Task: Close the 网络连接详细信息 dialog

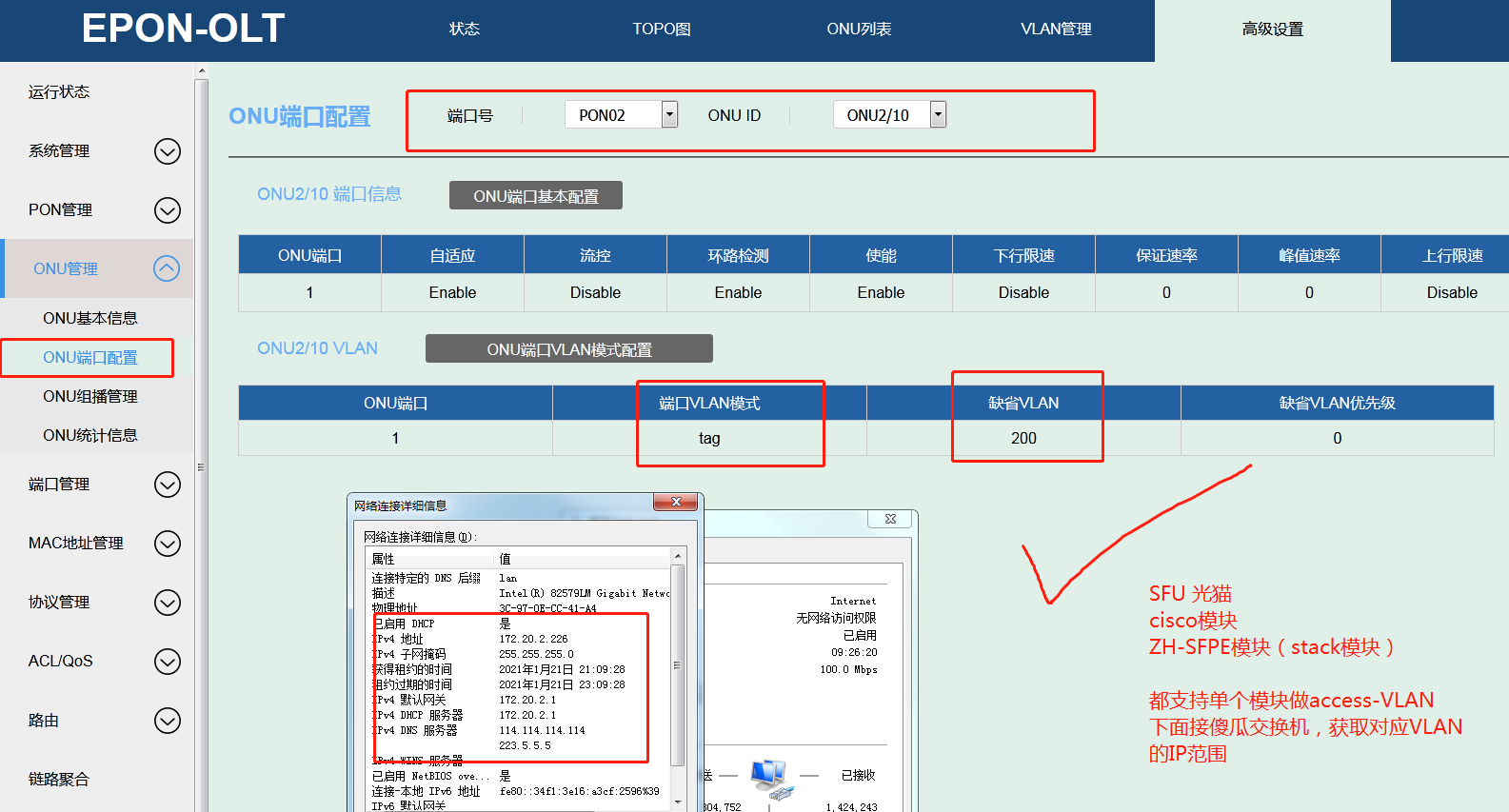Action: (x=676, y=502)
